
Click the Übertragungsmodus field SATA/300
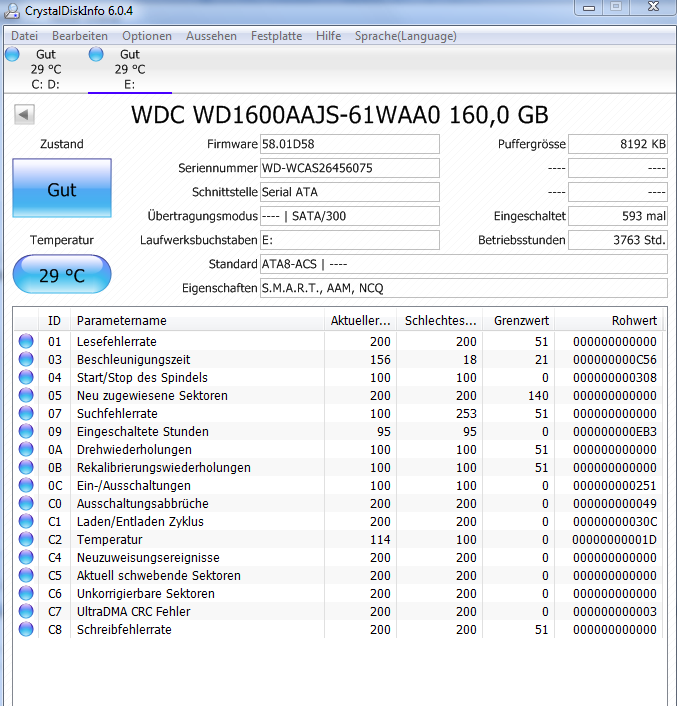point(350,216)
